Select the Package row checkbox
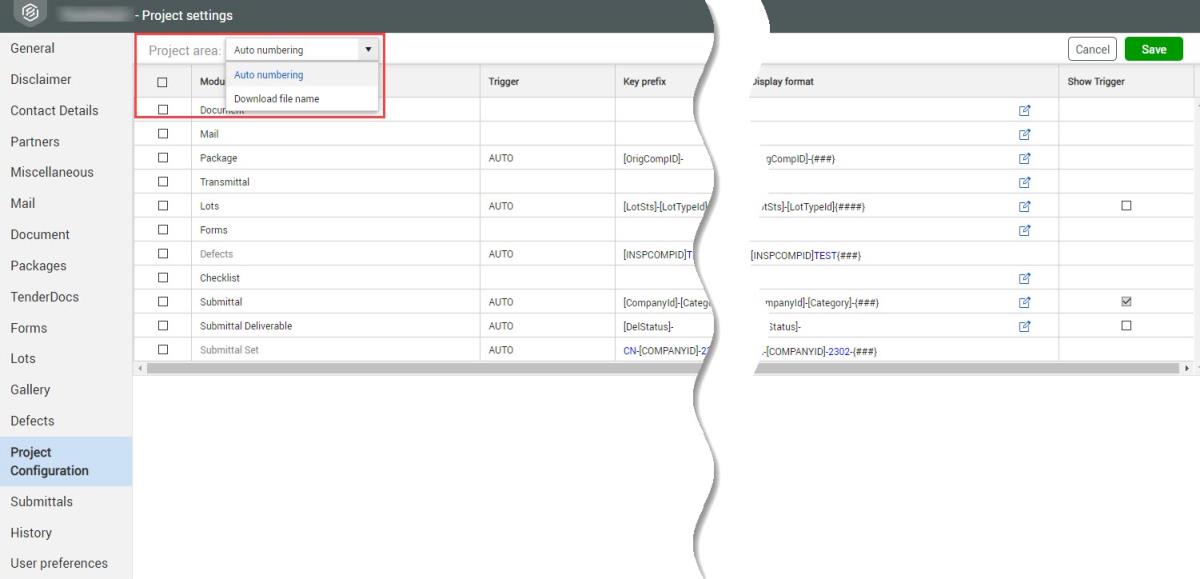The height and width of the screenshot is (579, 1200). click(x=162, y=158)
